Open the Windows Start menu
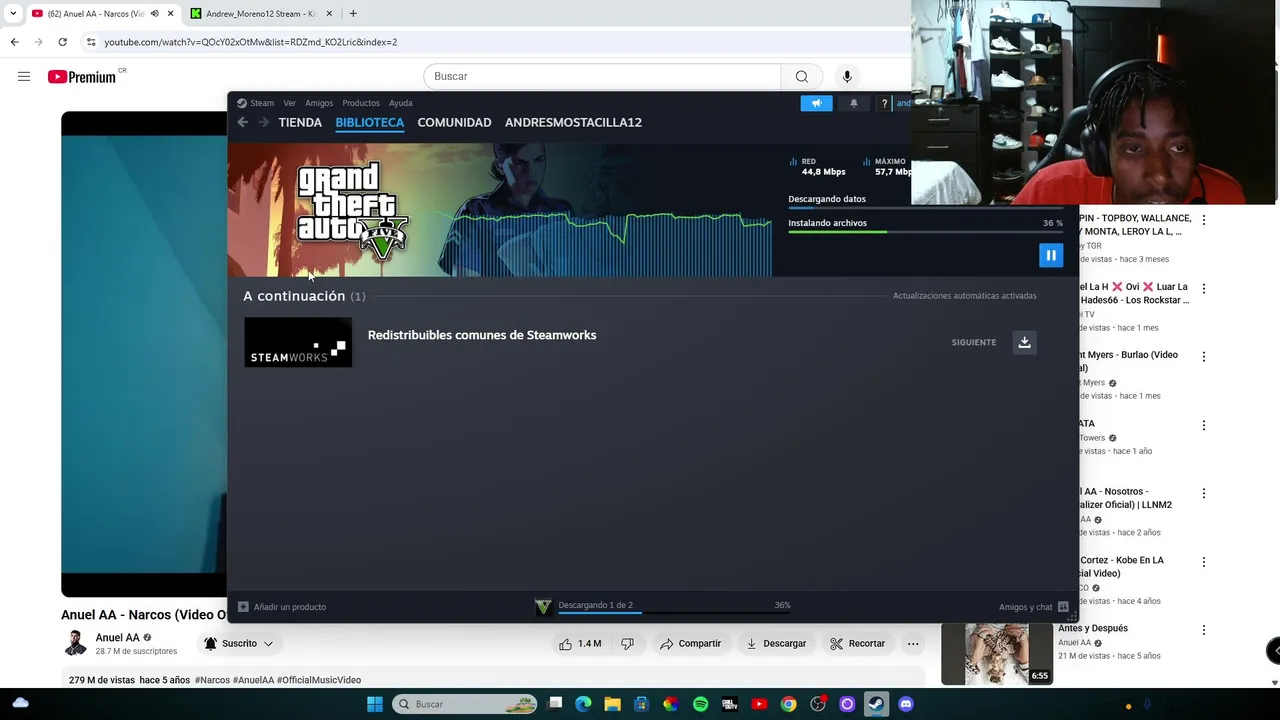 [374, 704]
